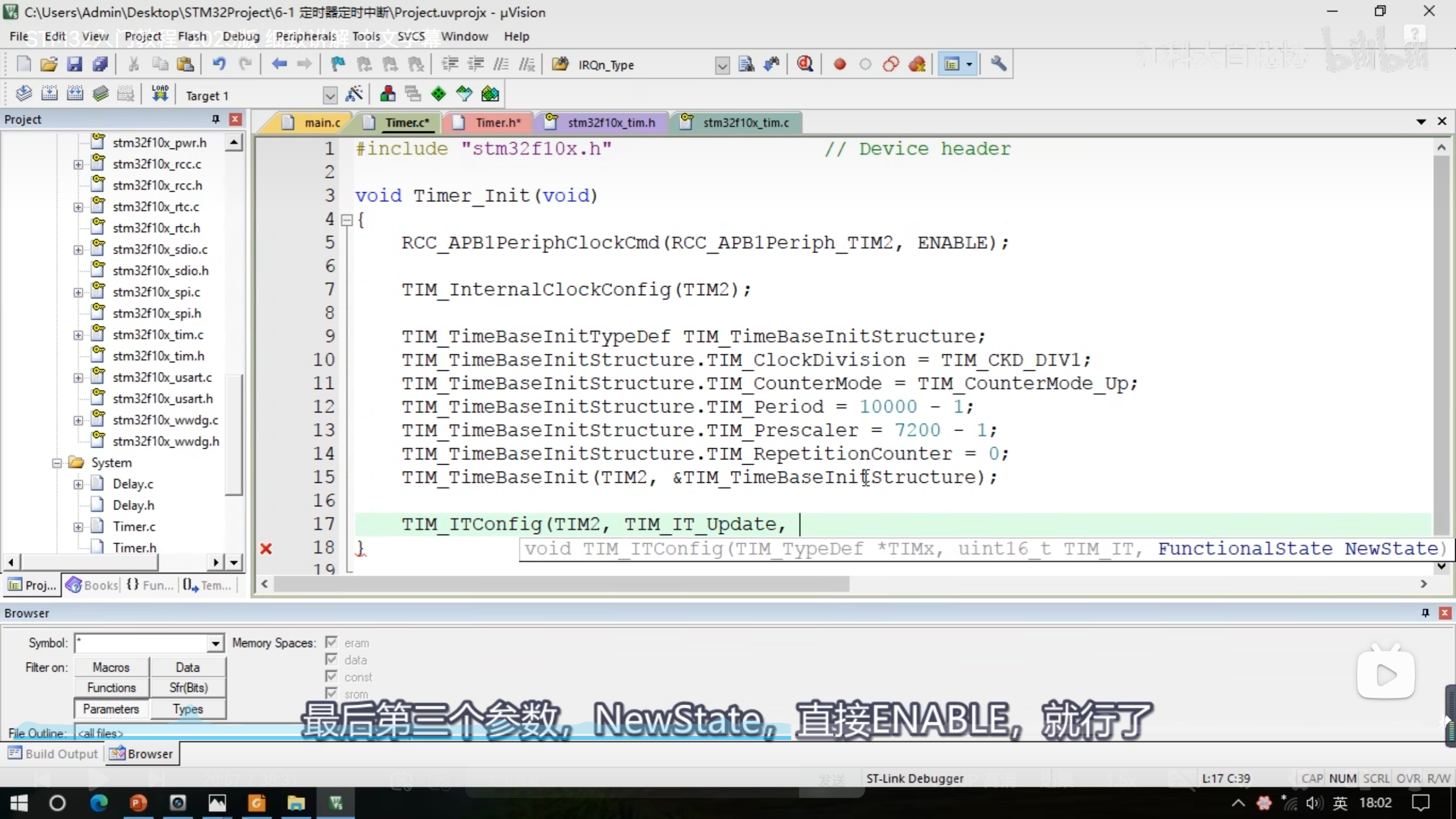Image resolution: width=1456 pixels, height=819 pixels.
Task: Open the Peripherals menu
Action: pyautogui.click(x=306, y=36)
